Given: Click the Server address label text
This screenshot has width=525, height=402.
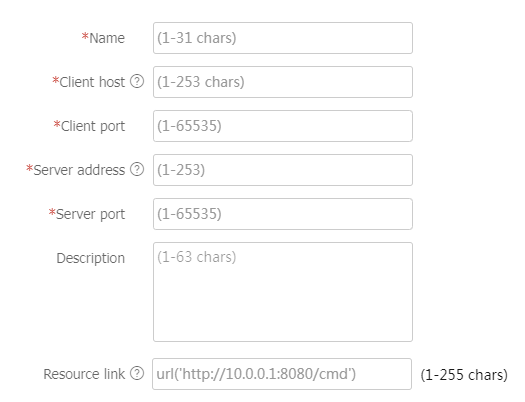Looking at the screenshot, I should (x=79, y=170).
